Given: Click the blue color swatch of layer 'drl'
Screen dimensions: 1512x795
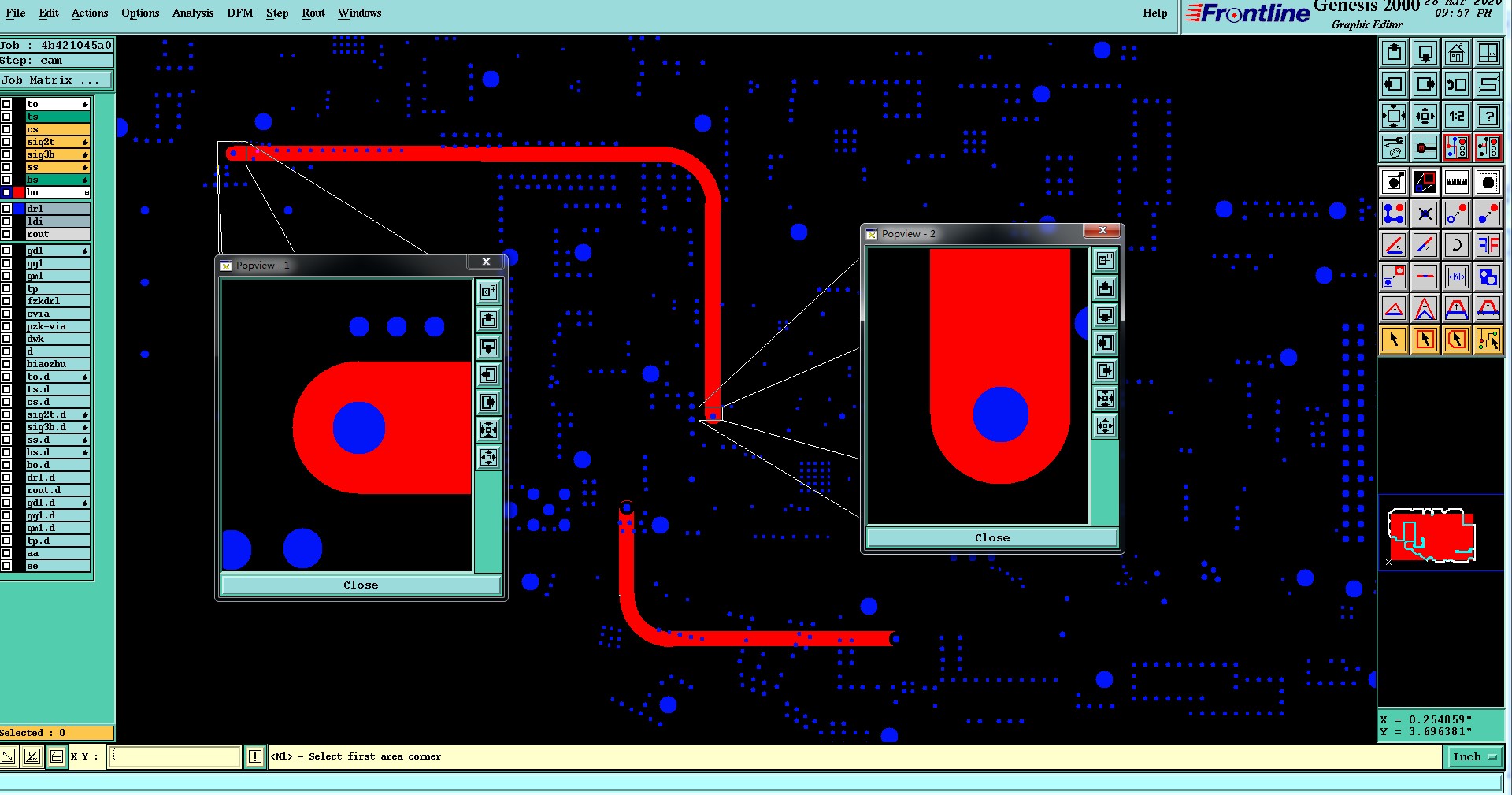Looking at the screenshot, I should pos(19,209).
